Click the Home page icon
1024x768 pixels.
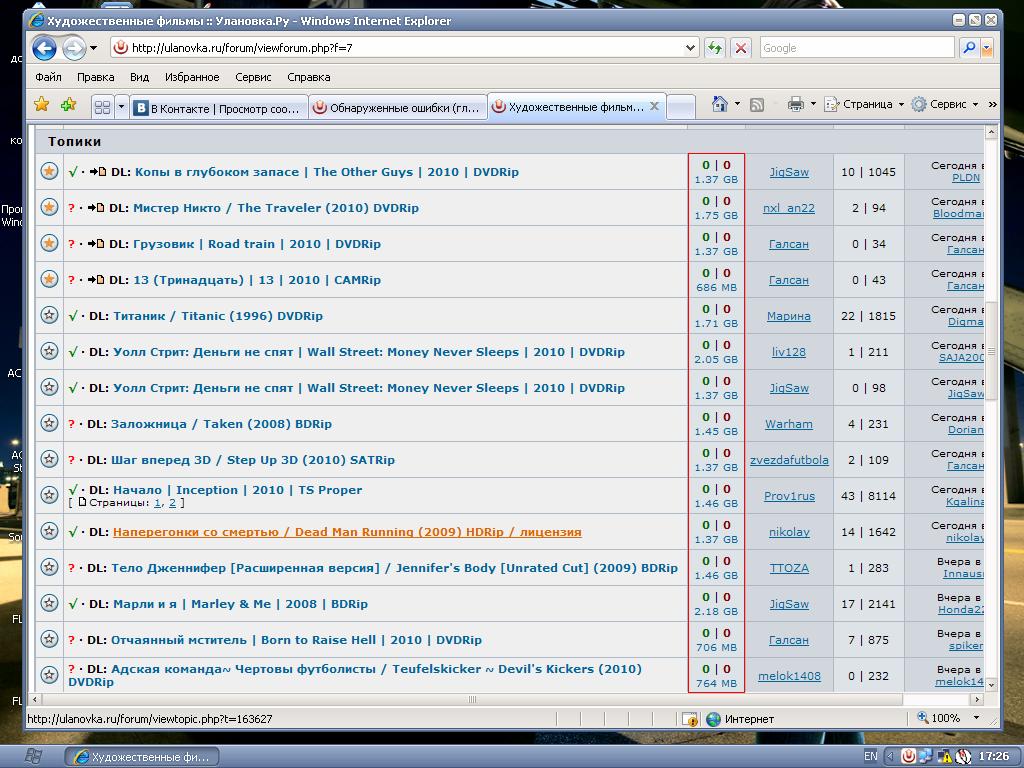pyautogui.click(x=719, y=104)
